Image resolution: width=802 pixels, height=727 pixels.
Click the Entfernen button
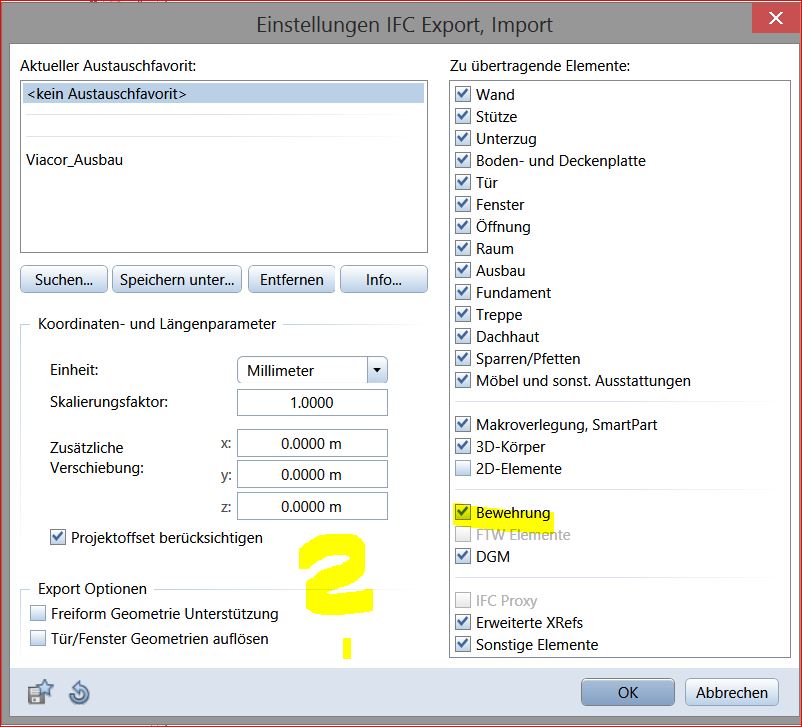(291, 280)
